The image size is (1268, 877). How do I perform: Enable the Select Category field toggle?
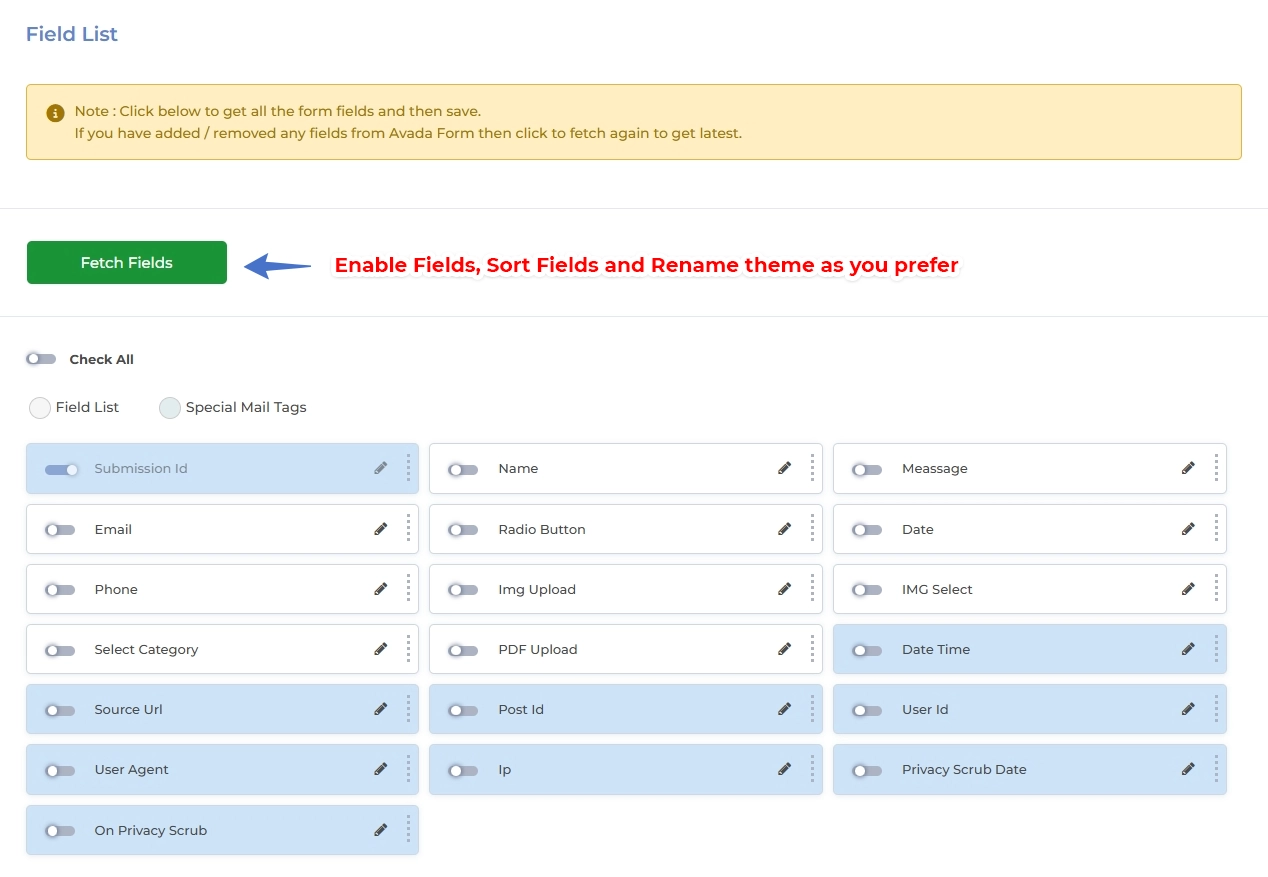[x=60, y=650]
